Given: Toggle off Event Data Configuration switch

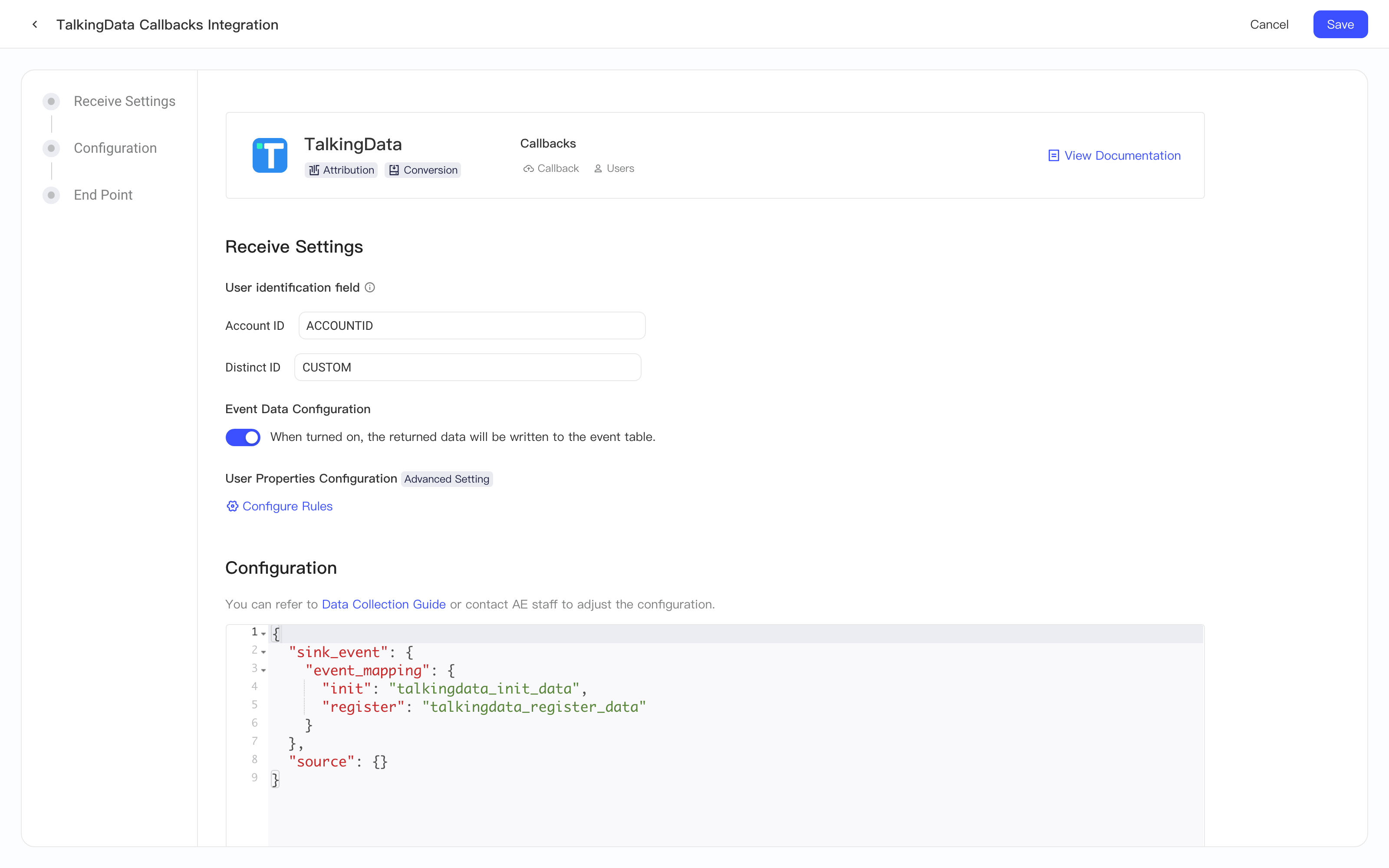Looking at the screenshot, I should click(243, 437).
